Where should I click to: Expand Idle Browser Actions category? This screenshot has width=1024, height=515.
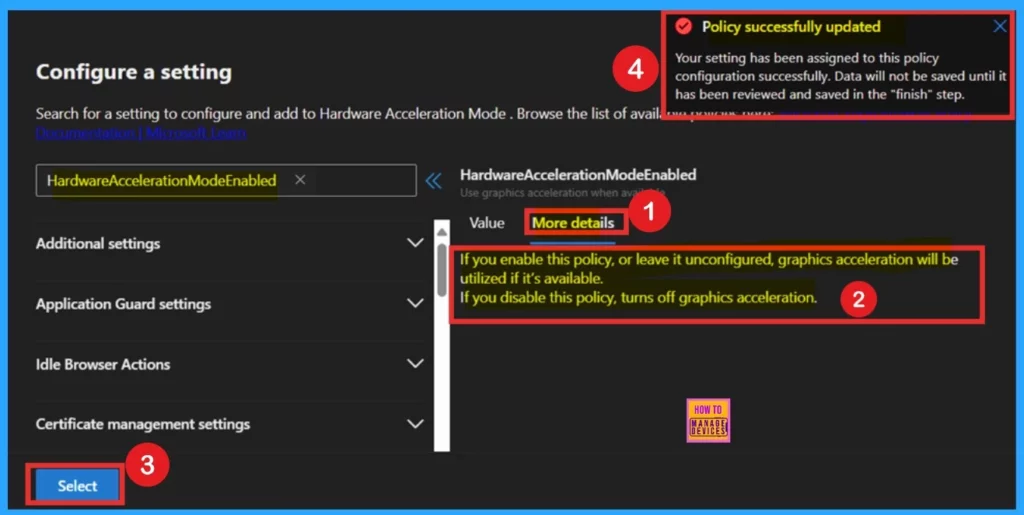tap(415, 364)
